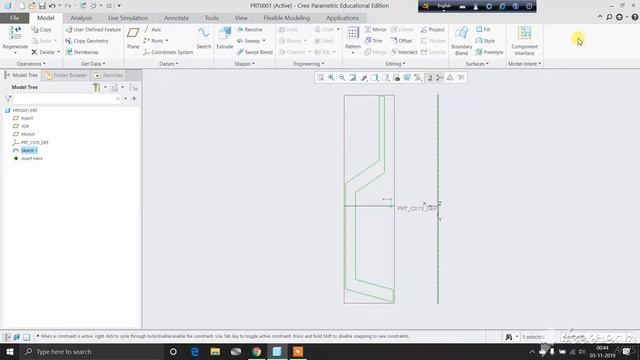Select the Project tool

point(432,29)
